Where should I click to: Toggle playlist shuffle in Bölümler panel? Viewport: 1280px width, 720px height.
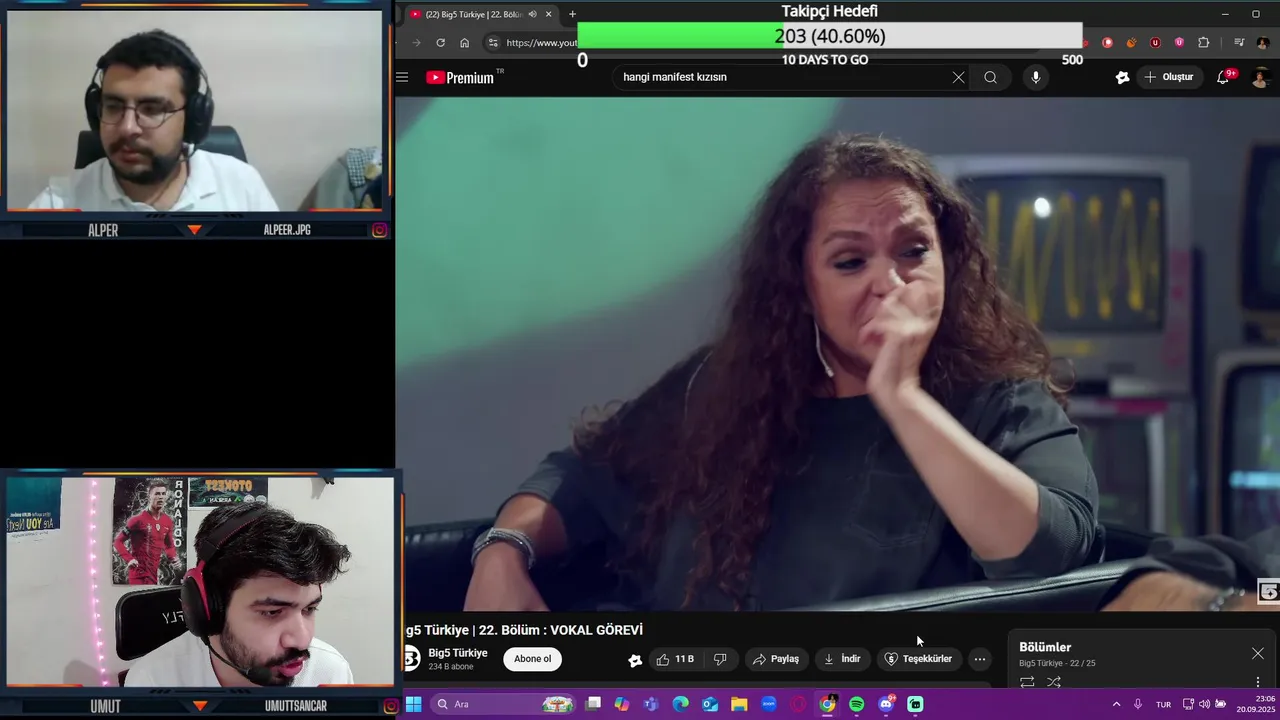click(x=1053, y=682)
